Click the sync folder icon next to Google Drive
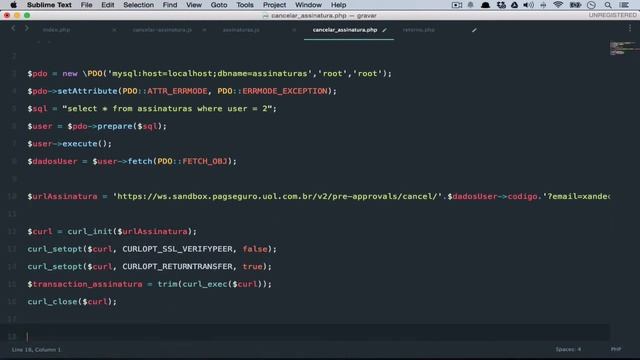 click(501, 5)
